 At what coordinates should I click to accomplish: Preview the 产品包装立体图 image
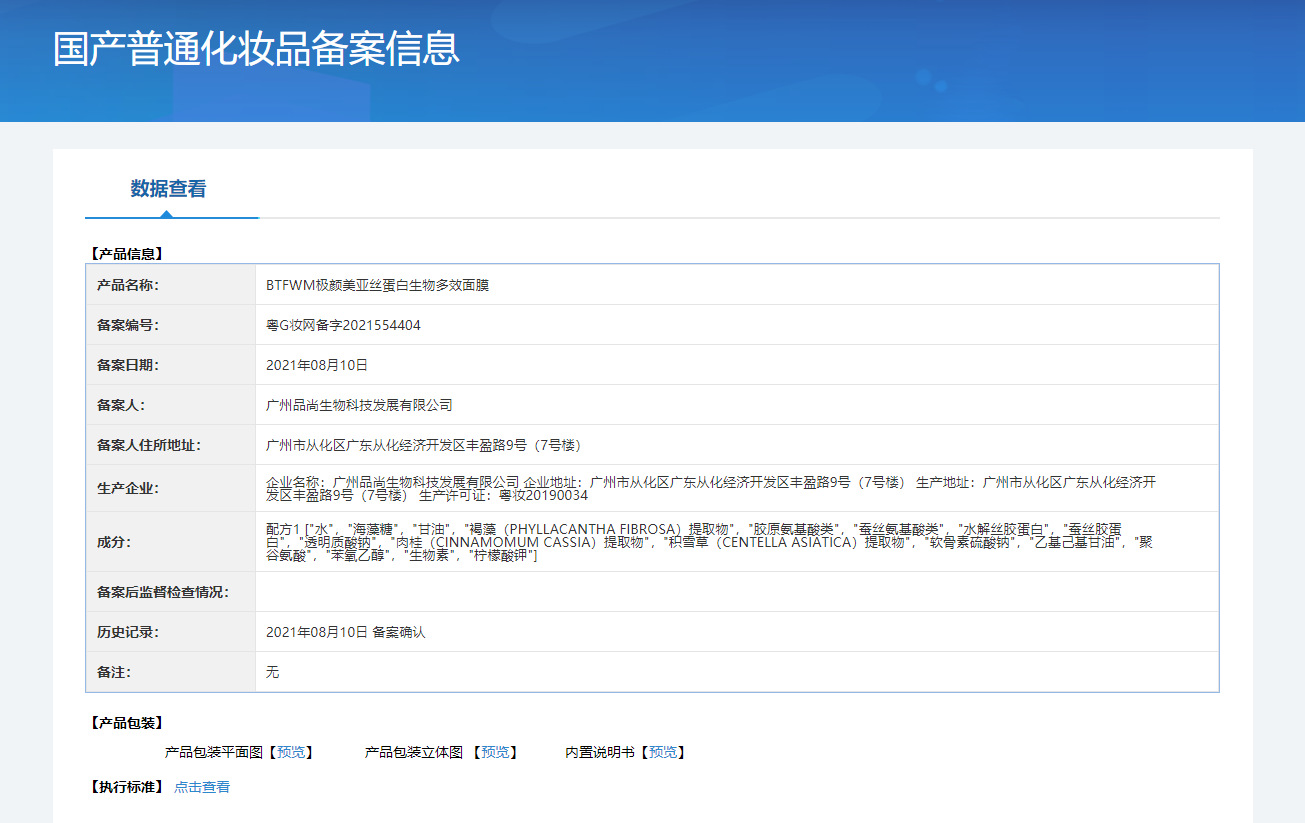pos(494,752)
